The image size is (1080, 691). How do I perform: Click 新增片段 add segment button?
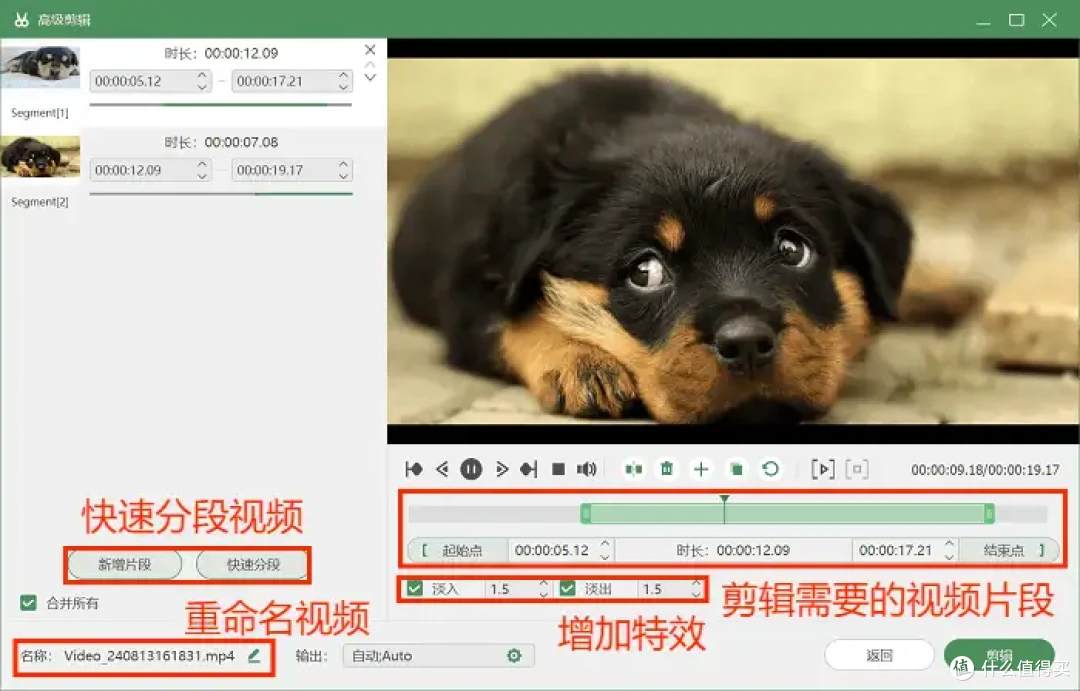pyautogui.click(x=125, y=564)
